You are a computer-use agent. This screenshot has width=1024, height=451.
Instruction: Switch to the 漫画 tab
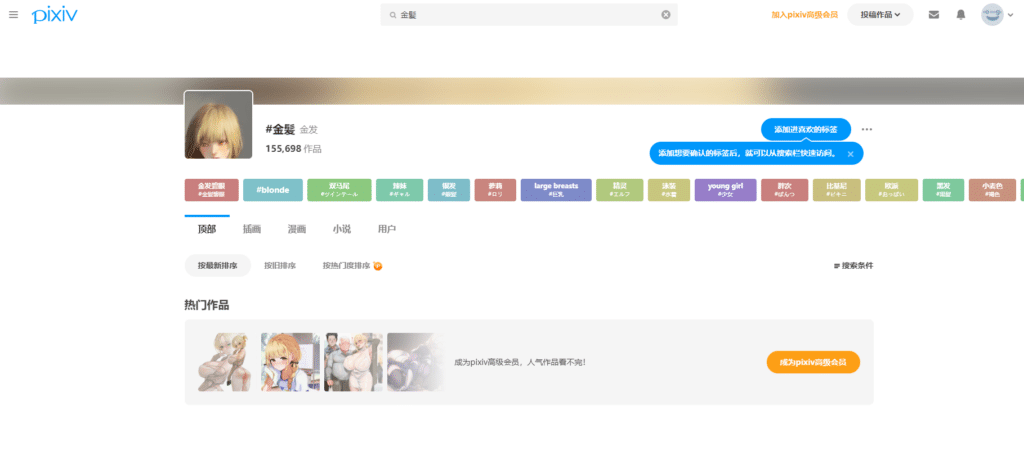point(297,229)
